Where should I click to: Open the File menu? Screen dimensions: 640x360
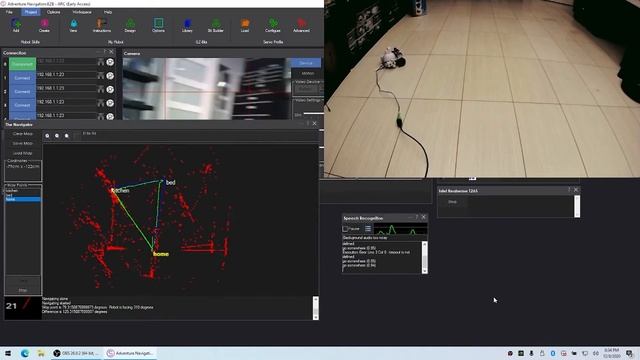[9, 12]
